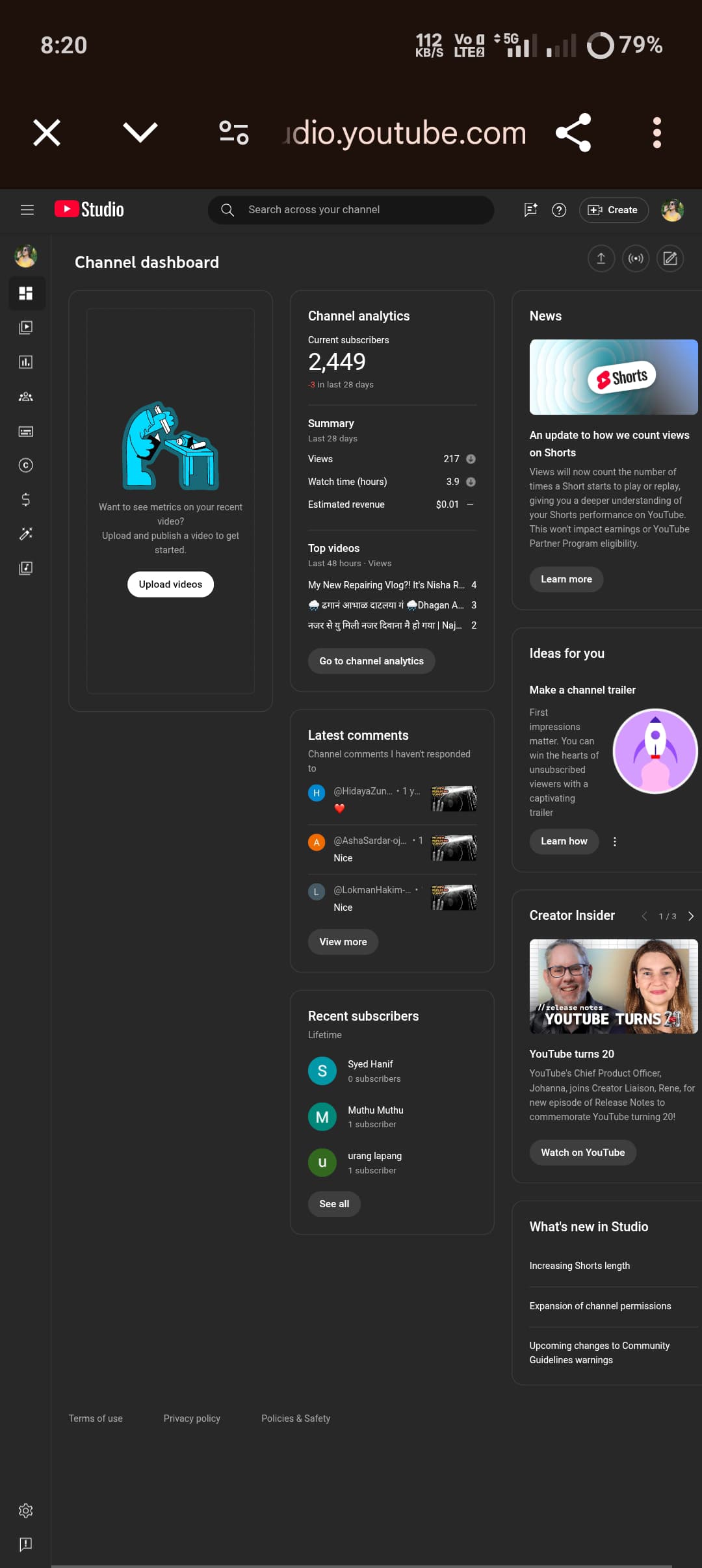Tap the browser minimize down chevron
This screenshot has height=1568, width=702.
point(140,133)
